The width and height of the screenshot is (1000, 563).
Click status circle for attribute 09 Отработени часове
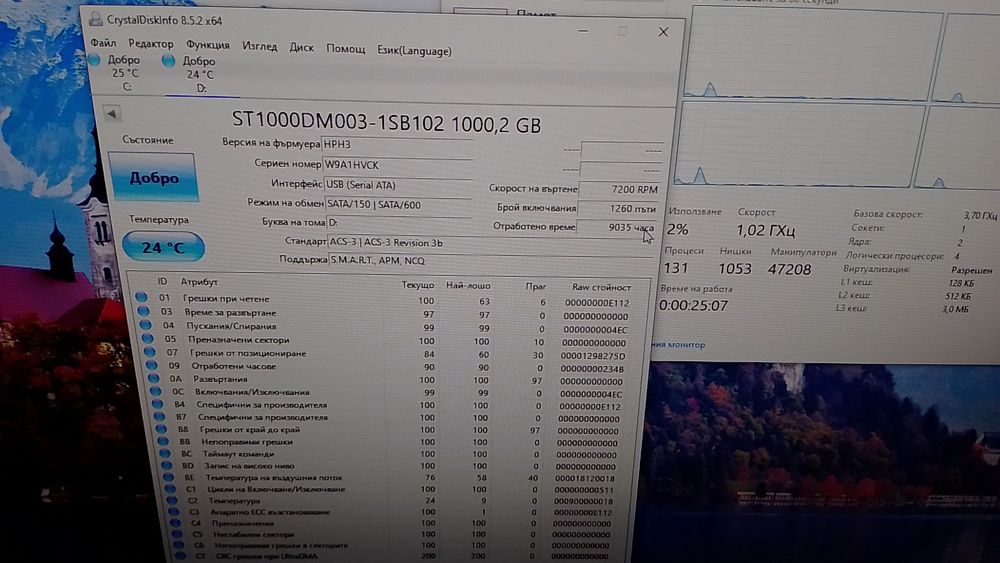click(152, 365)
